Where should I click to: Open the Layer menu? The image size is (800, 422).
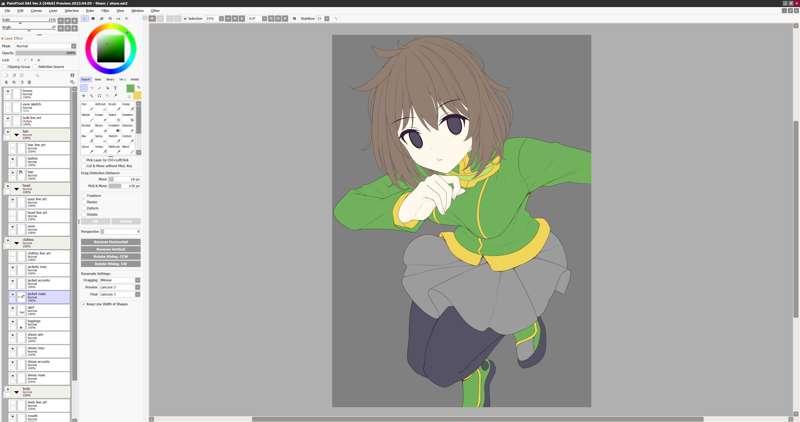[x=53, y=11]
